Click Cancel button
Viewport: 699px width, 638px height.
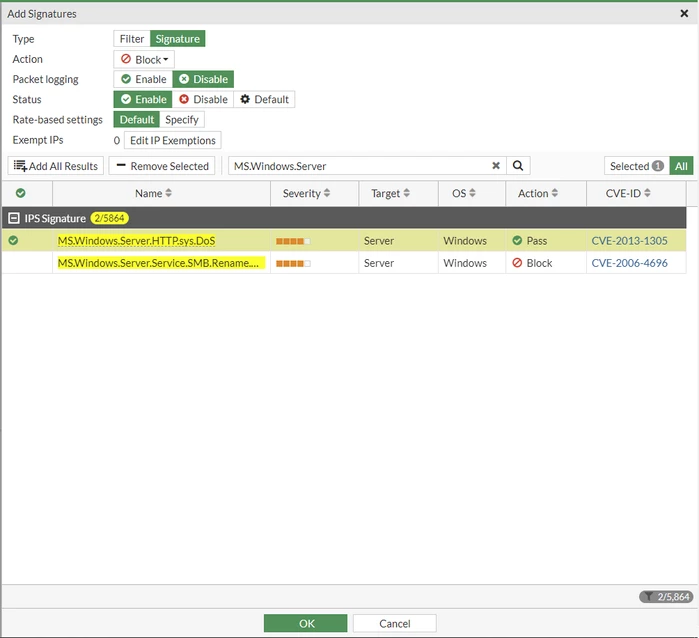(395, 623)
